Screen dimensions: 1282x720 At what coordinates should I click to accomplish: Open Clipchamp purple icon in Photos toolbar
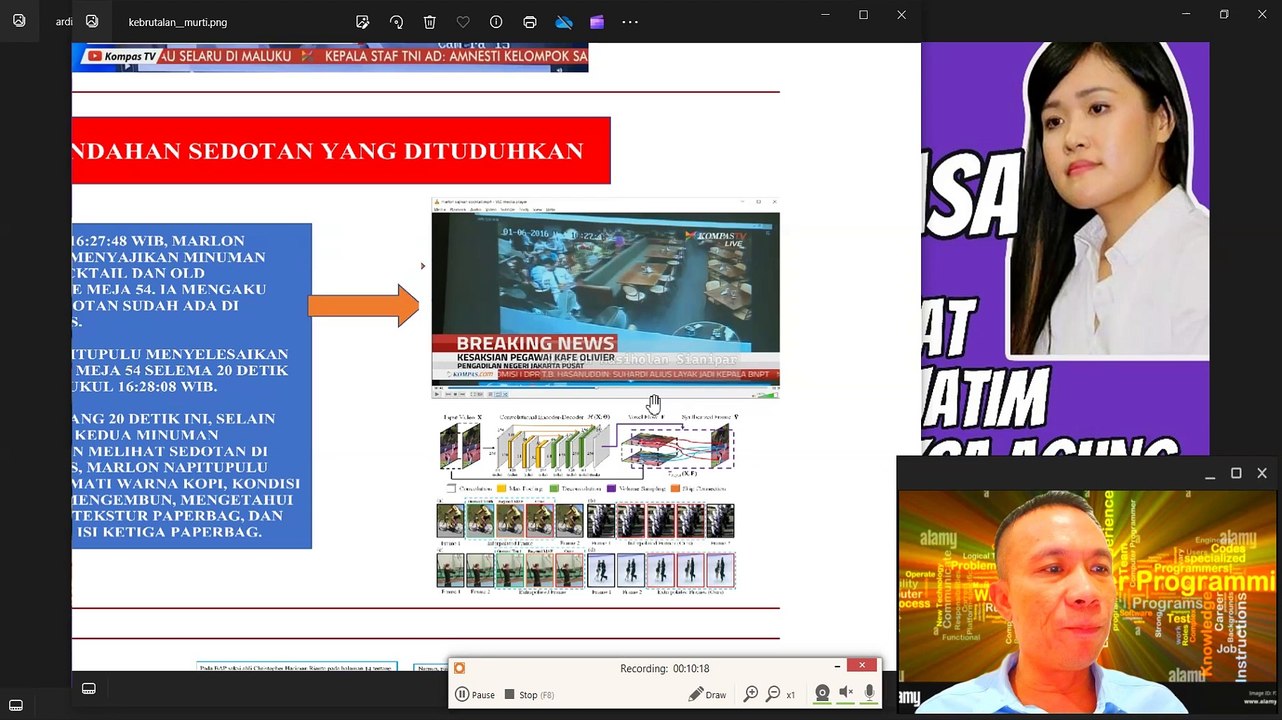[597, 22]
